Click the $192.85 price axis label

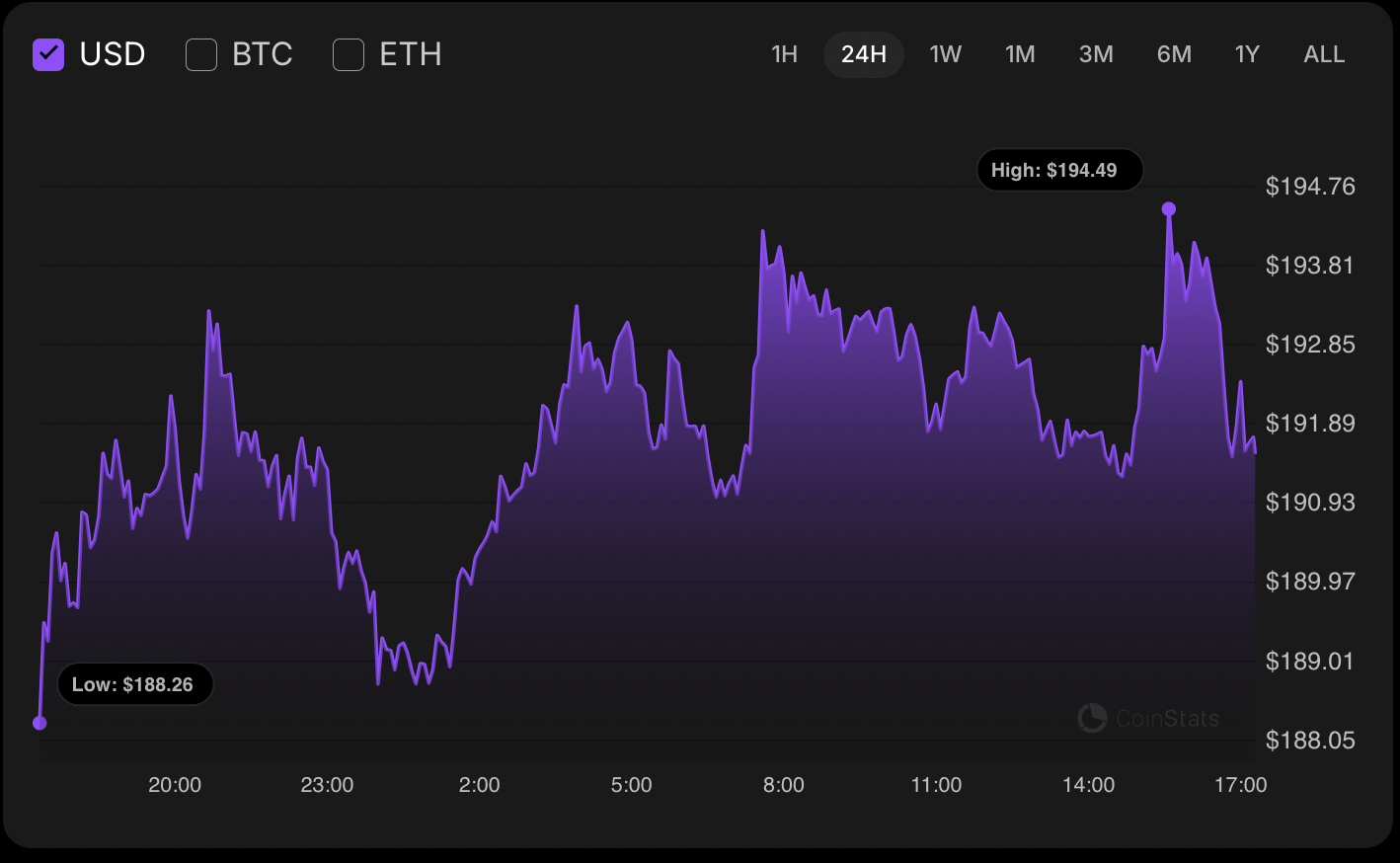pos(1310,345)
